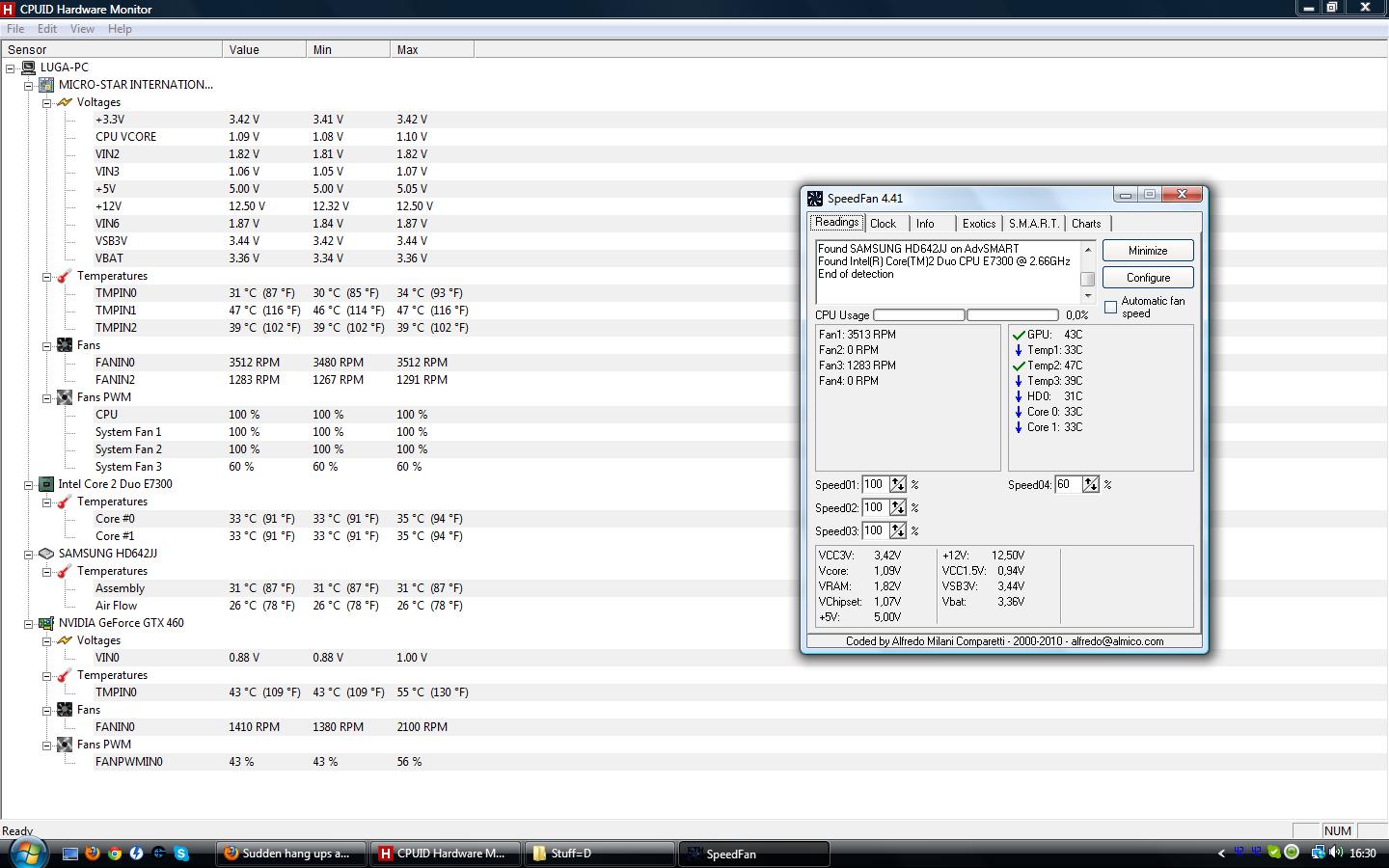Click the network tray icon
Screen dimensions: 1389x868
pyautogui.click(x=1318, y=853)
